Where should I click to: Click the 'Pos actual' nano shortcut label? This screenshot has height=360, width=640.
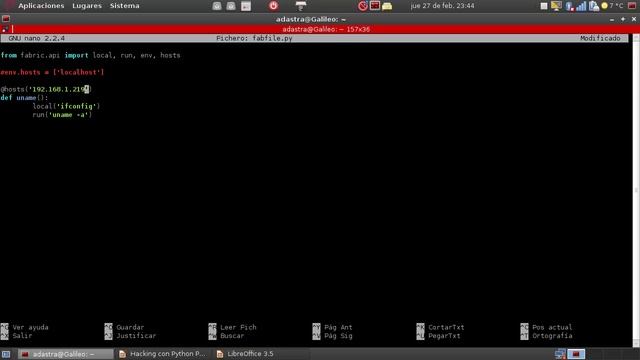[x=552, y=327]
